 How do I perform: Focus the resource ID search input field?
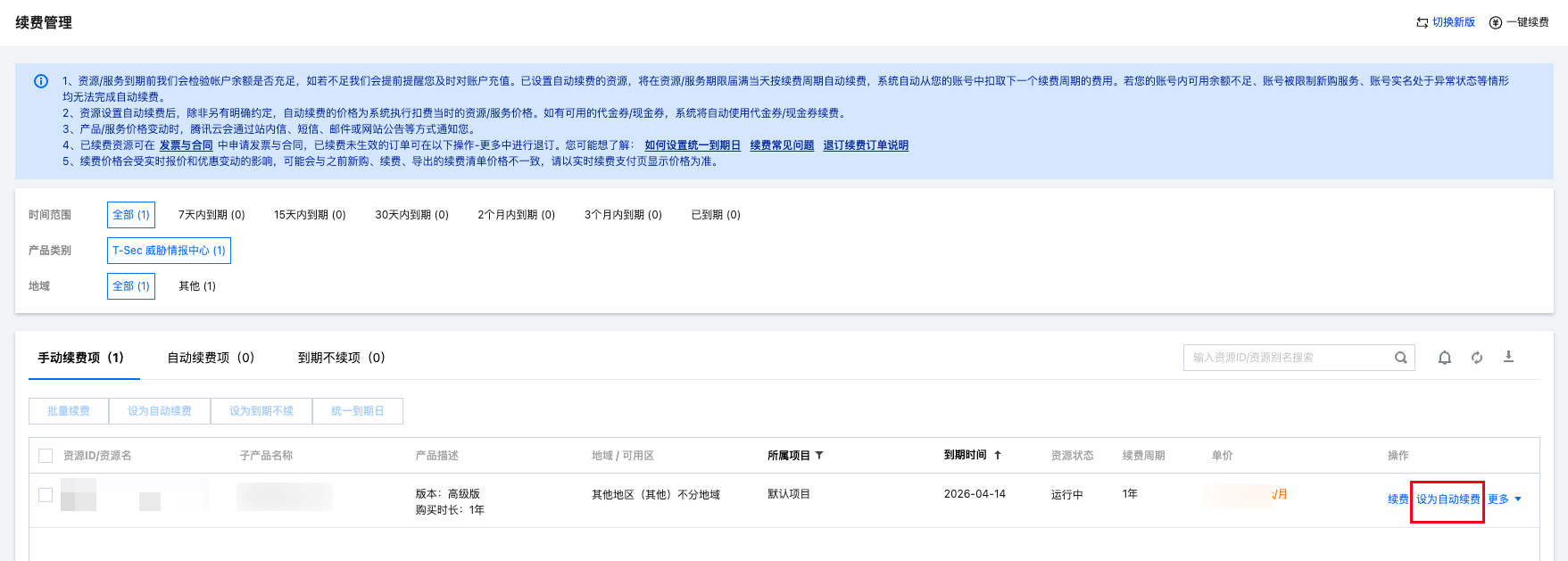click(x=1290, y=358)
